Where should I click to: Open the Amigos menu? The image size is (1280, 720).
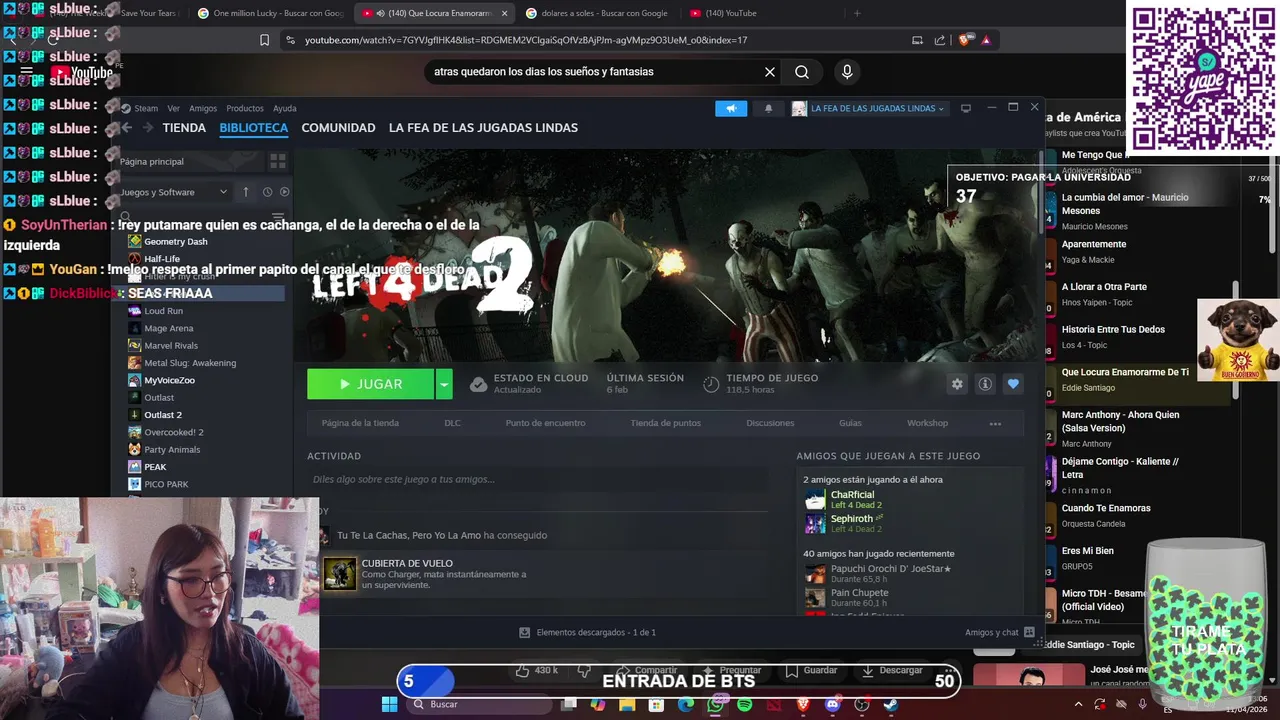(x=203, y=108)
